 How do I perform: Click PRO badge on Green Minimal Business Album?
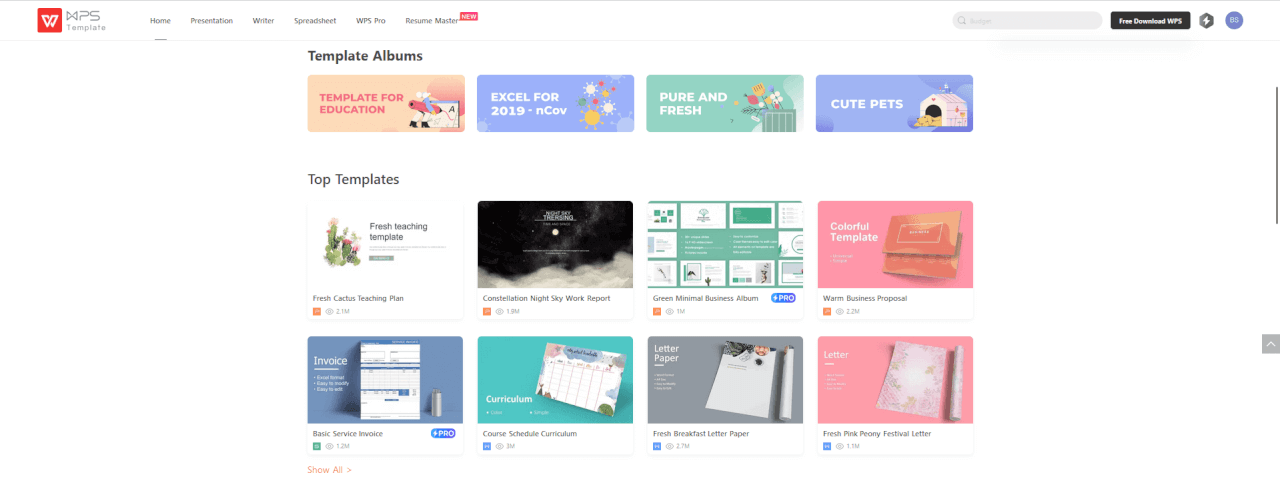[783, 298]
